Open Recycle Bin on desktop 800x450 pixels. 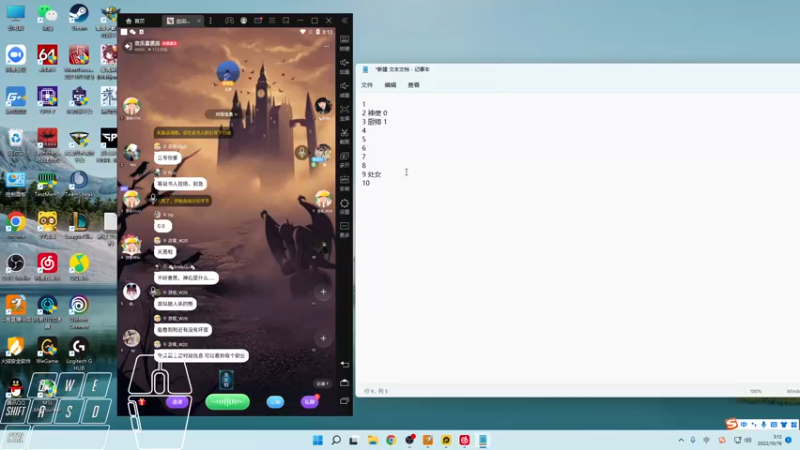pyautogui.click(x=16, y=142)
